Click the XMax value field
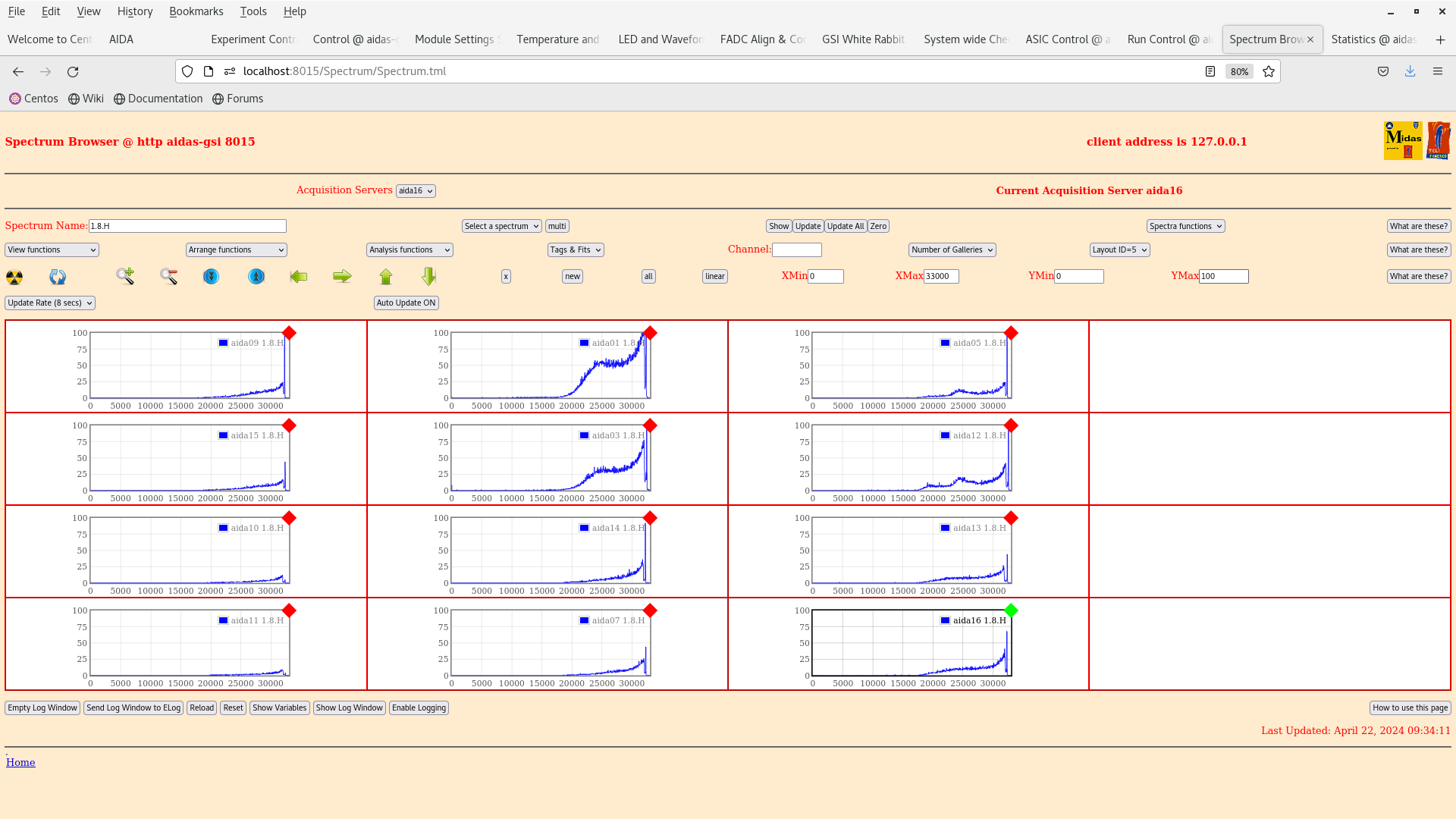The height and width of the screenshot is (819, 1456). coord(941,276)
